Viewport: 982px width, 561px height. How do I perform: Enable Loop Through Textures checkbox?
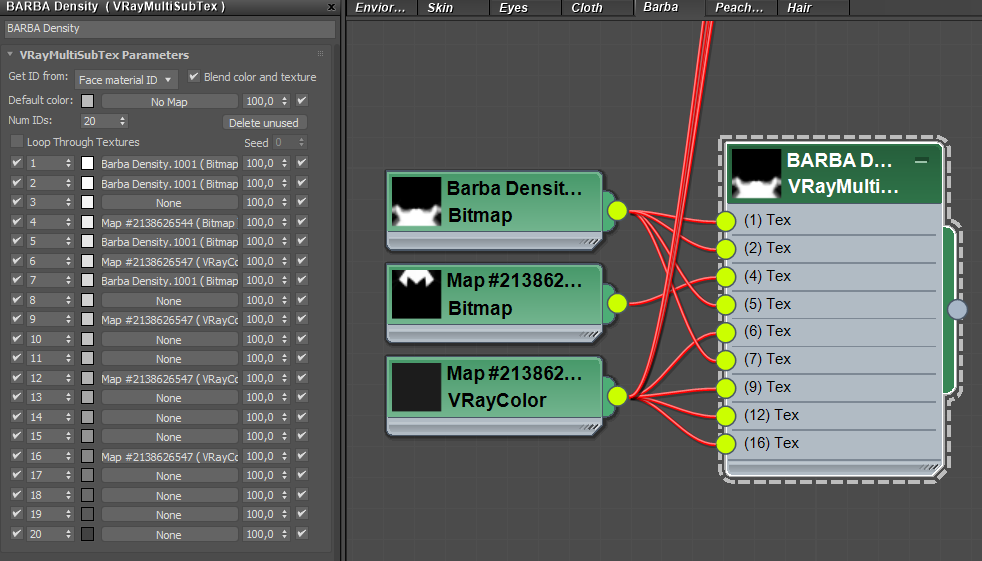16,143
